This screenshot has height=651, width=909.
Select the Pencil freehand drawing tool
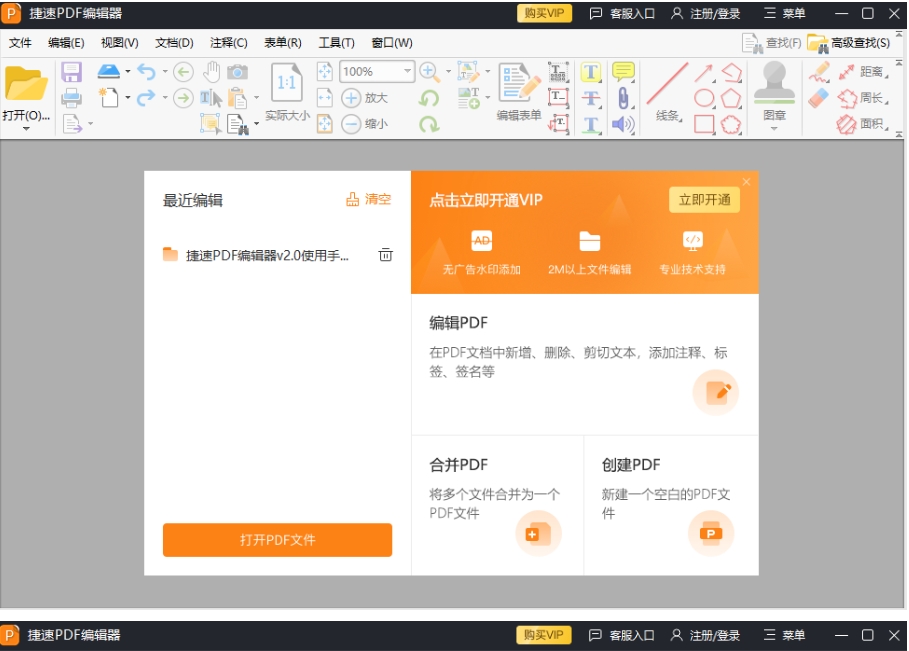tap(819, 72)
